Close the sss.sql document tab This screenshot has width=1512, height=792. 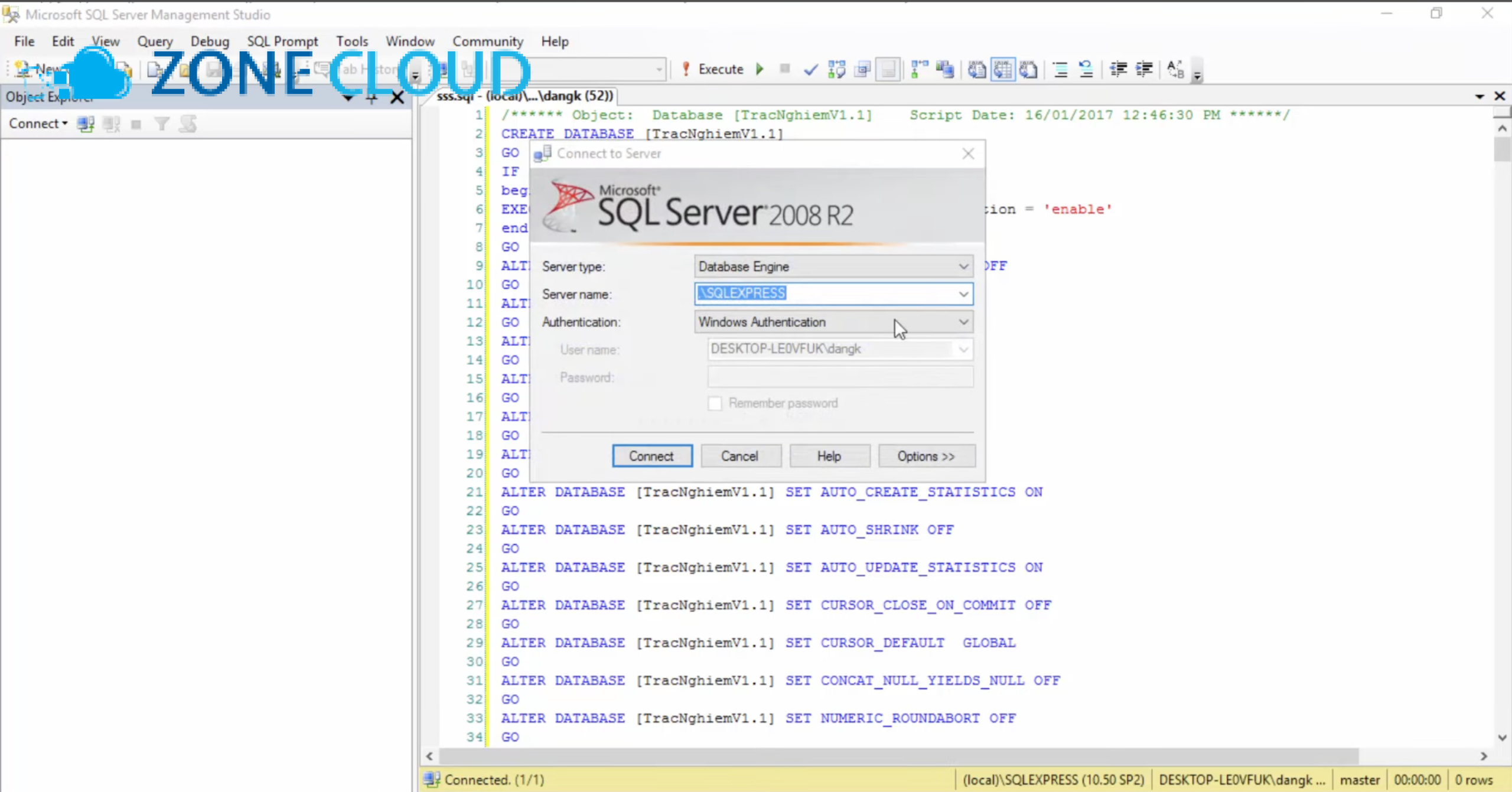(x=1500, y=96)
